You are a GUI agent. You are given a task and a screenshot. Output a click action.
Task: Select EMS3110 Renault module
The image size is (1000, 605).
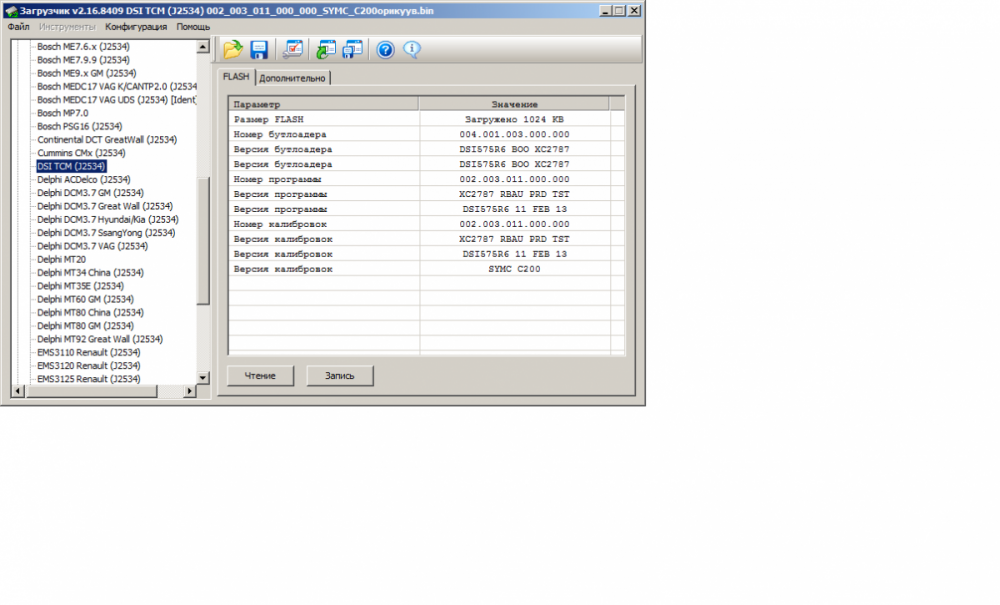pyautogui.click(x=89, y=353)
